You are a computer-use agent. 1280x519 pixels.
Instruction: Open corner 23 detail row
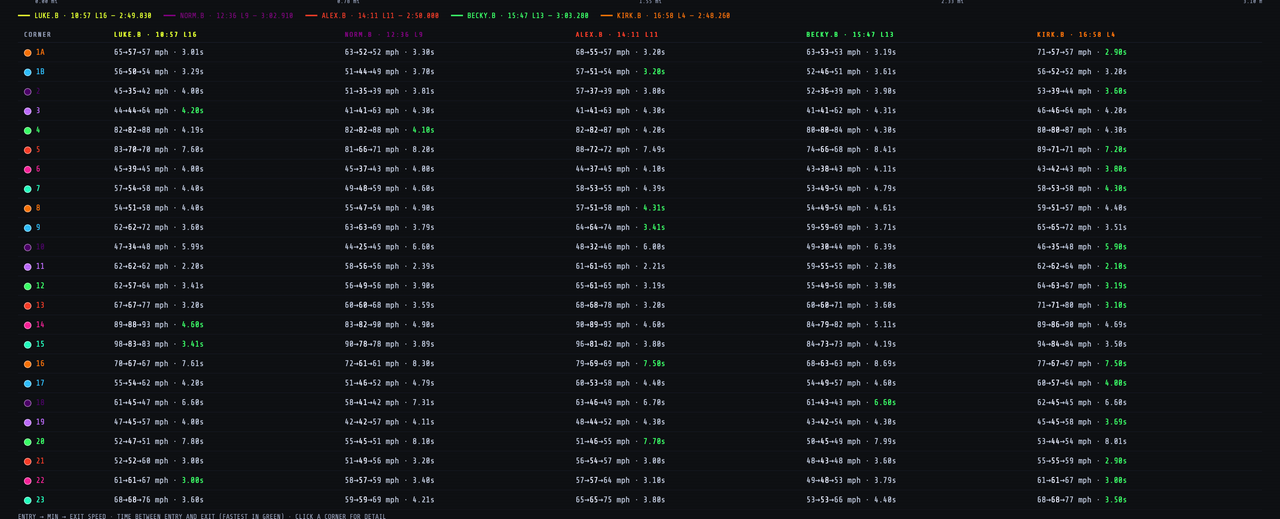click(640, 500)
